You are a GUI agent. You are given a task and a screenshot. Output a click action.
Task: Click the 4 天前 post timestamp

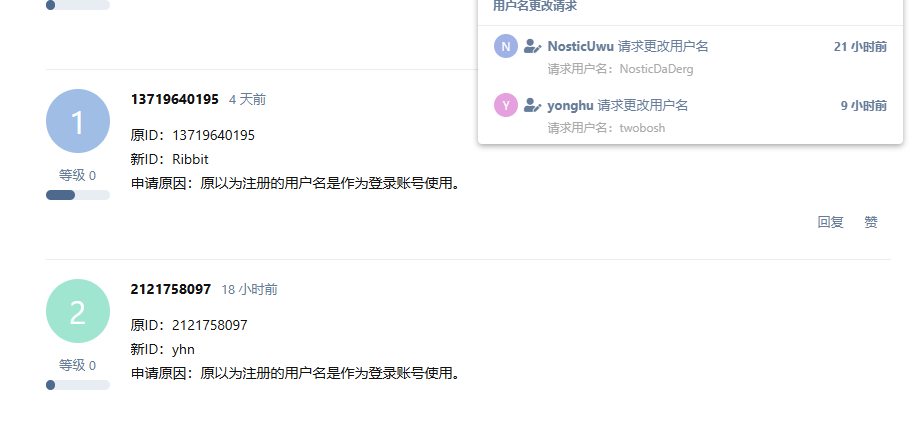pyautogui.click(x=247, y=100)
